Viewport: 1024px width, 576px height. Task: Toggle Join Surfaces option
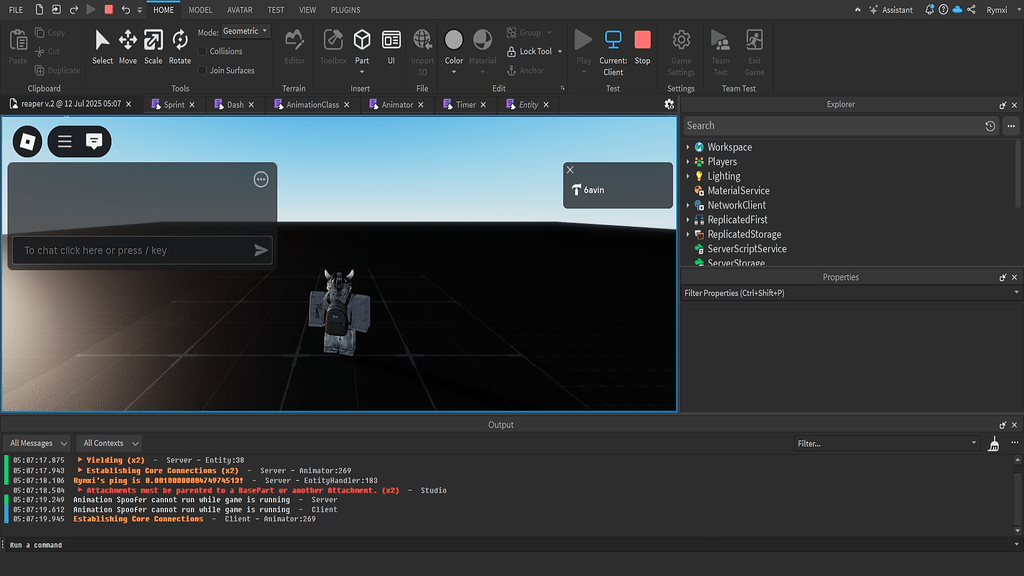pos(202,70)
